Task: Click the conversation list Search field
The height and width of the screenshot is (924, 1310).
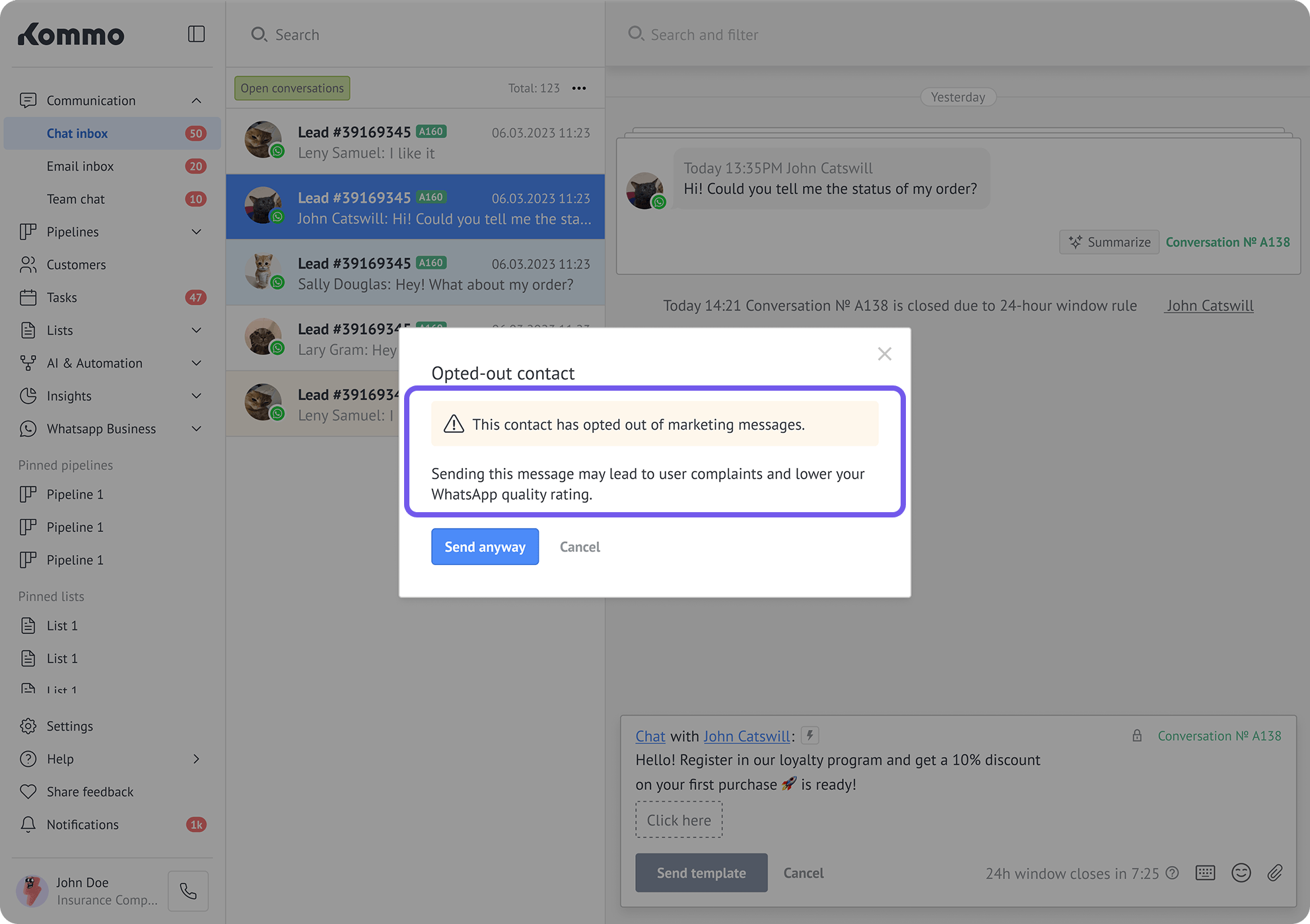Action: click(x=416, y=34)
